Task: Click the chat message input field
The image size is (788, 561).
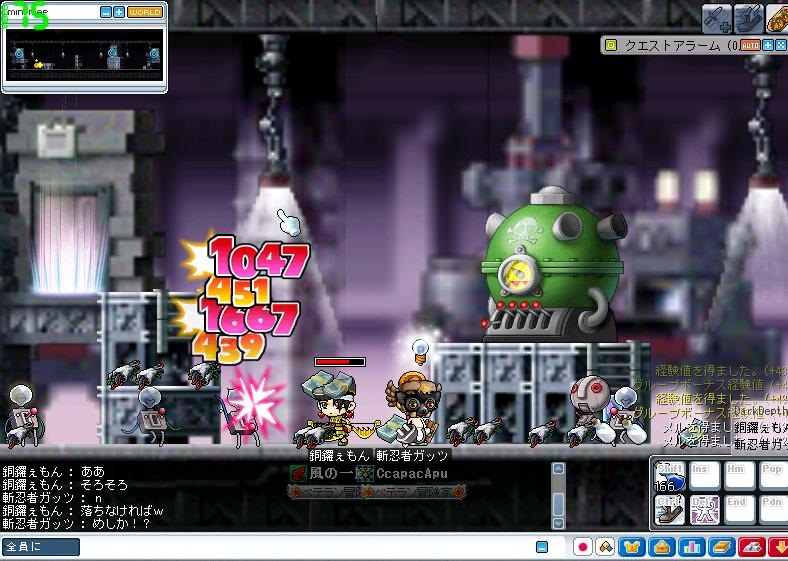Action: 307,547
